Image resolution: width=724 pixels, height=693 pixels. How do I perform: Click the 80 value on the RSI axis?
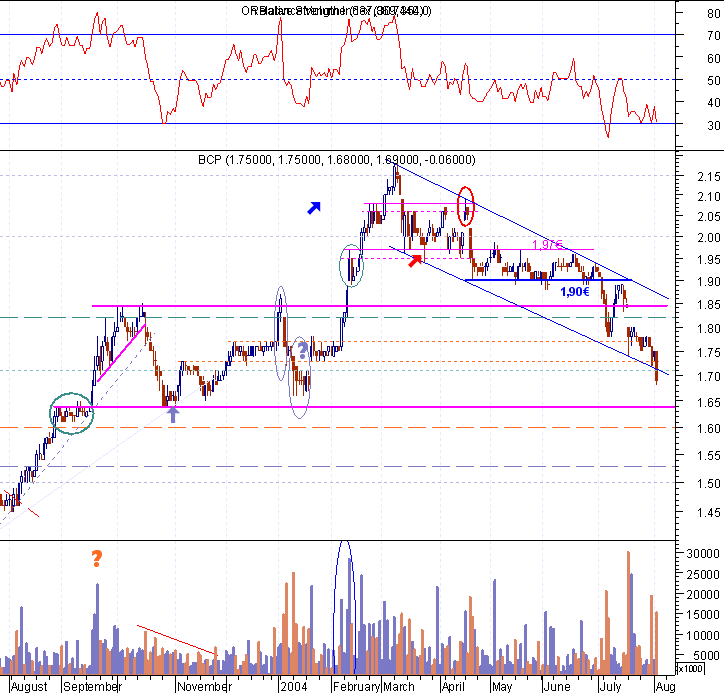tap(713, 13)
